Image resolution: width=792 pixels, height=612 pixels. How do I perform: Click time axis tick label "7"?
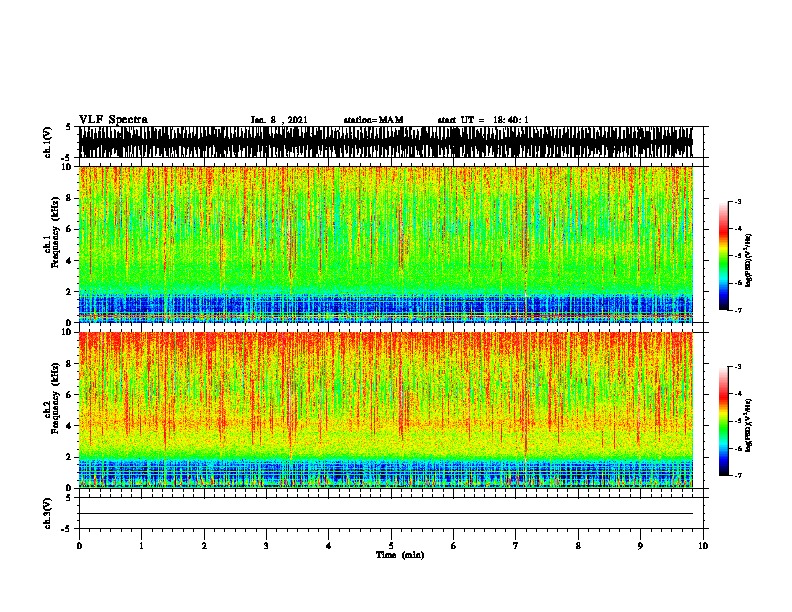(x=516, y=546)
